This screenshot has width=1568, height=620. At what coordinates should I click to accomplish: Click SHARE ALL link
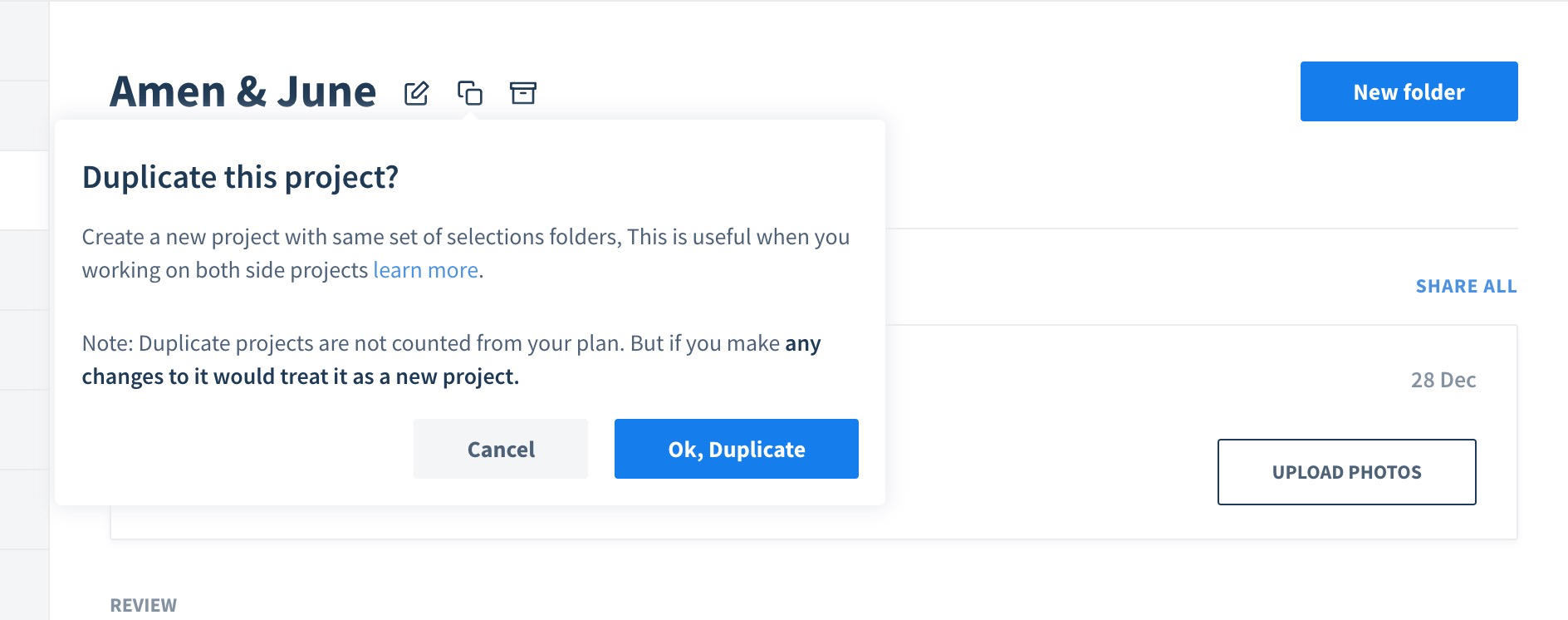[1466, 287]
